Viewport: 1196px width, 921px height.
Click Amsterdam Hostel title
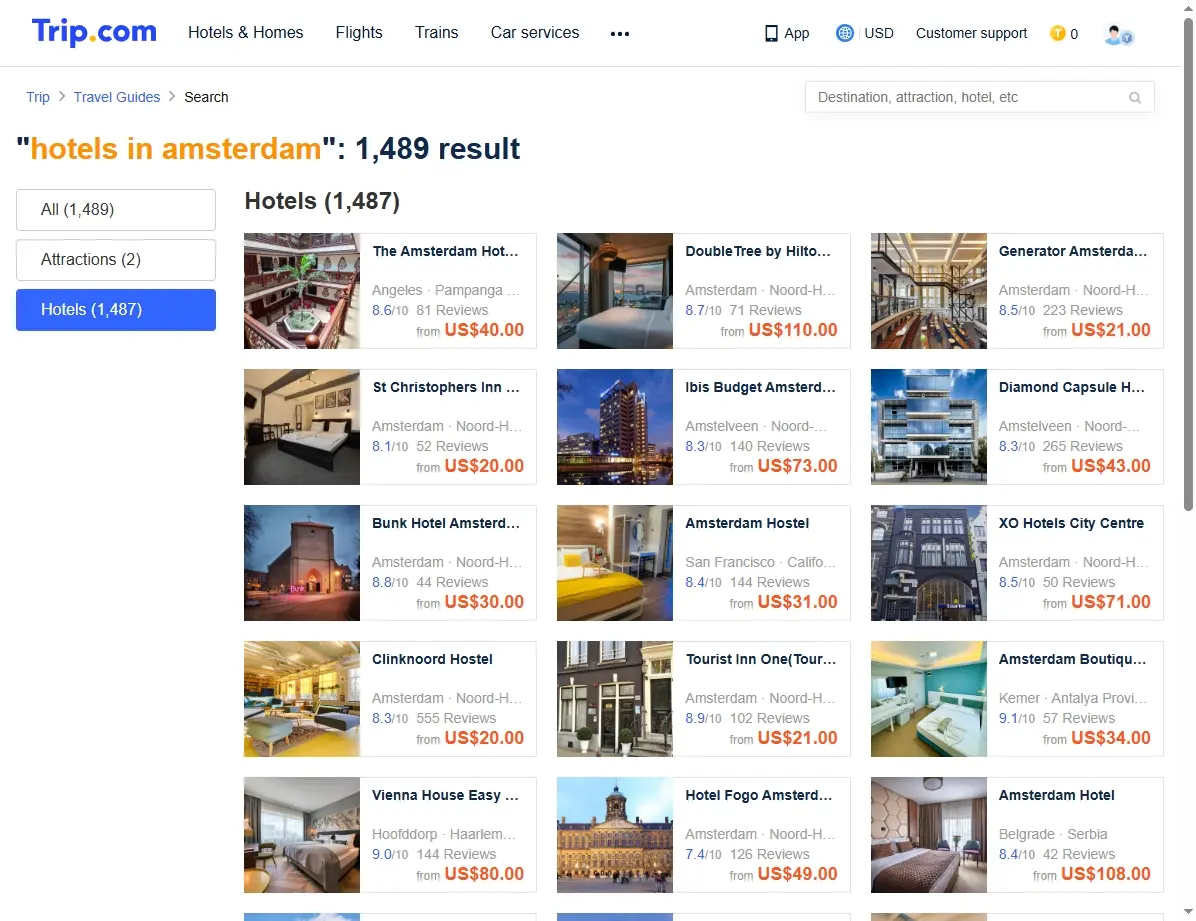[x=747, y=523]
